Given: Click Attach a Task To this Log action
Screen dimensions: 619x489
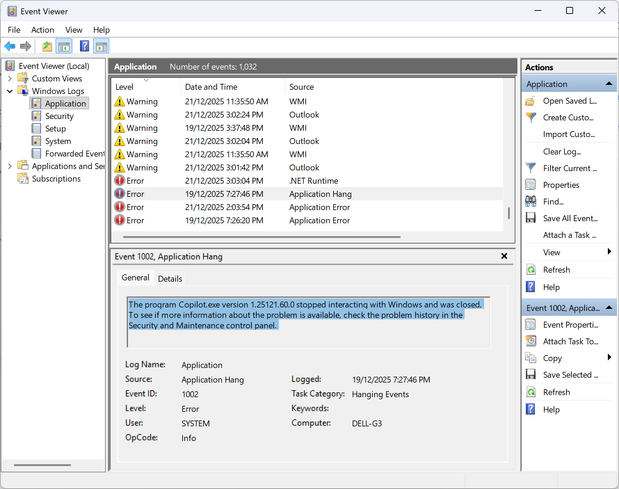Looking at the screenshot, I should [570, 235].
